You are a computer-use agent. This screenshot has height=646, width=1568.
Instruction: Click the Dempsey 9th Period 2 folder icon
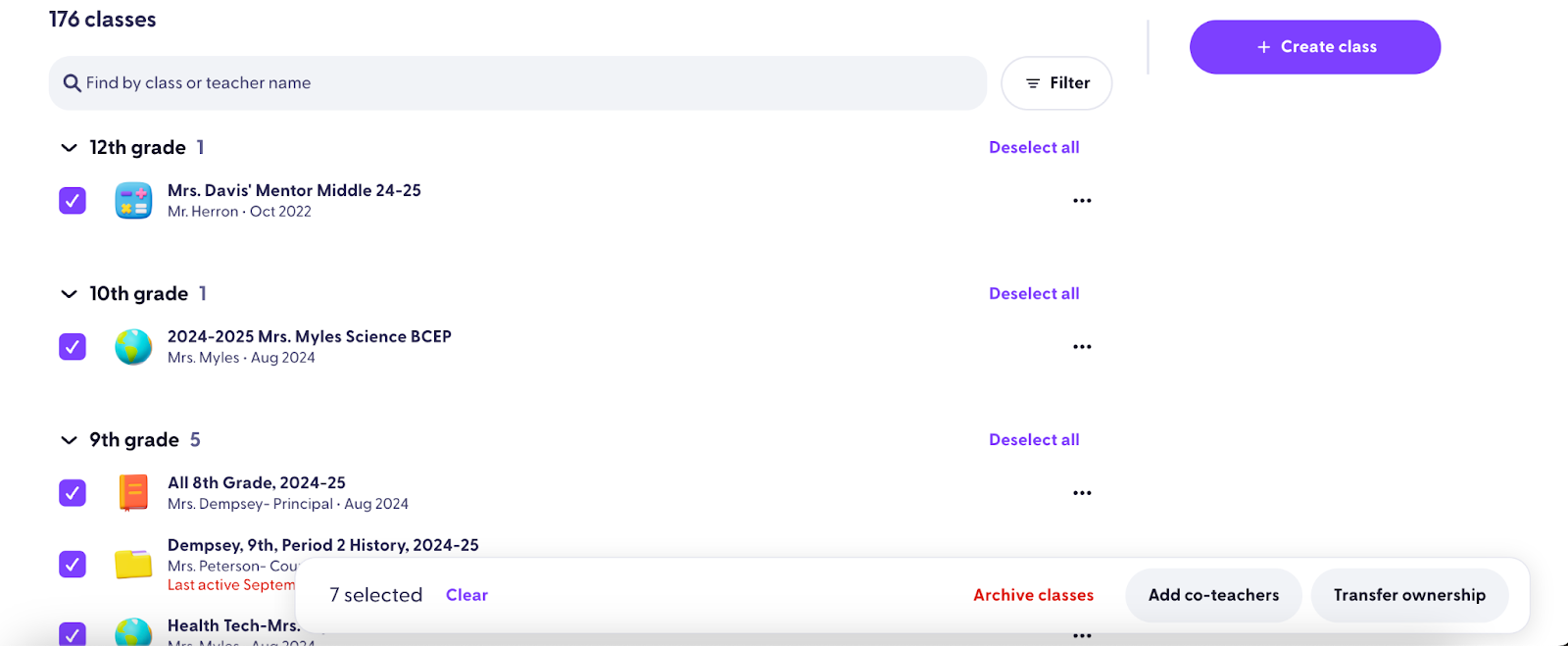[x=133, y=564]
